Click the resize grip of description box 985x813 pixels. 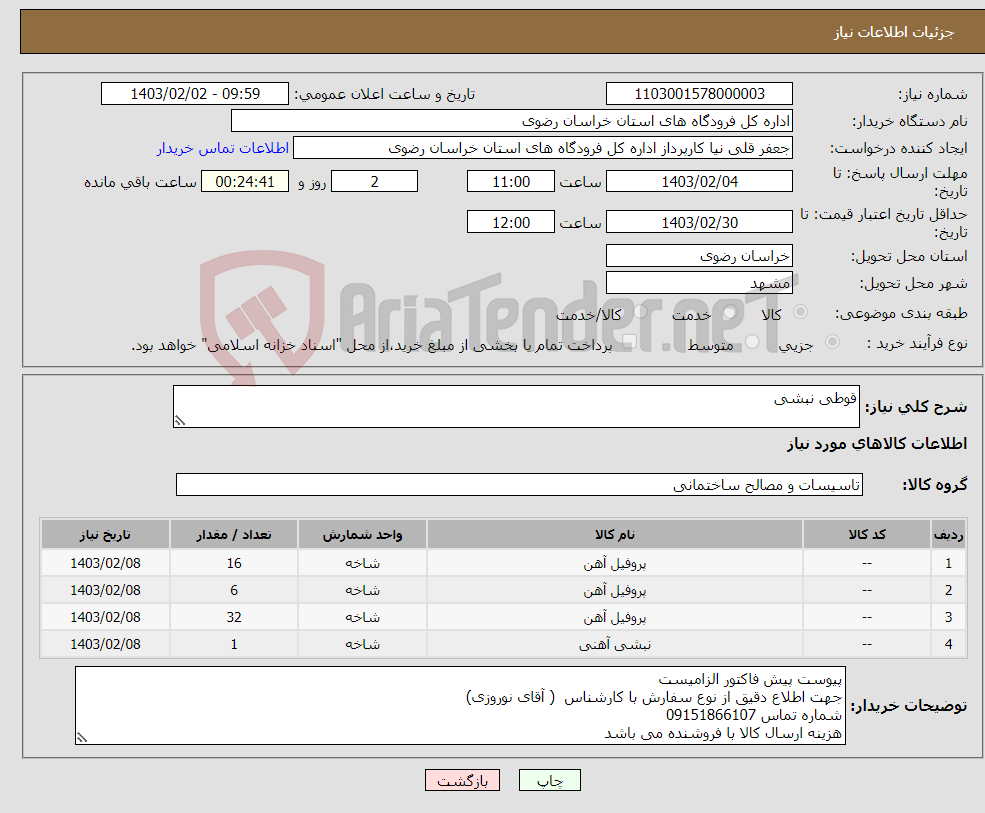click(x=180, y=421)
